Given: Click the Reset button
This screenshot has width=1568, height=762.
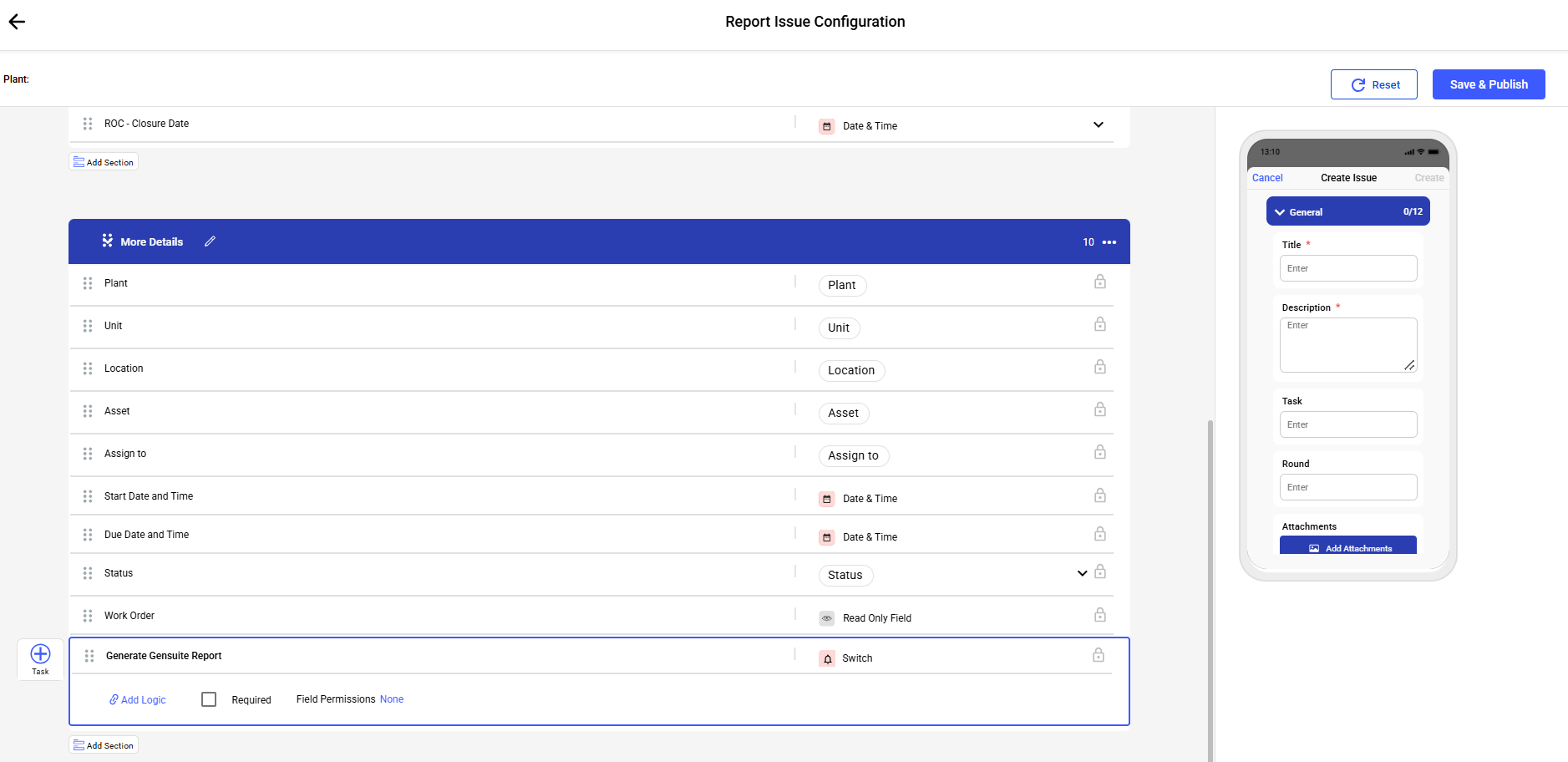Looking at the screenshot, I should pyautogui.click(x=1374, y=84).
